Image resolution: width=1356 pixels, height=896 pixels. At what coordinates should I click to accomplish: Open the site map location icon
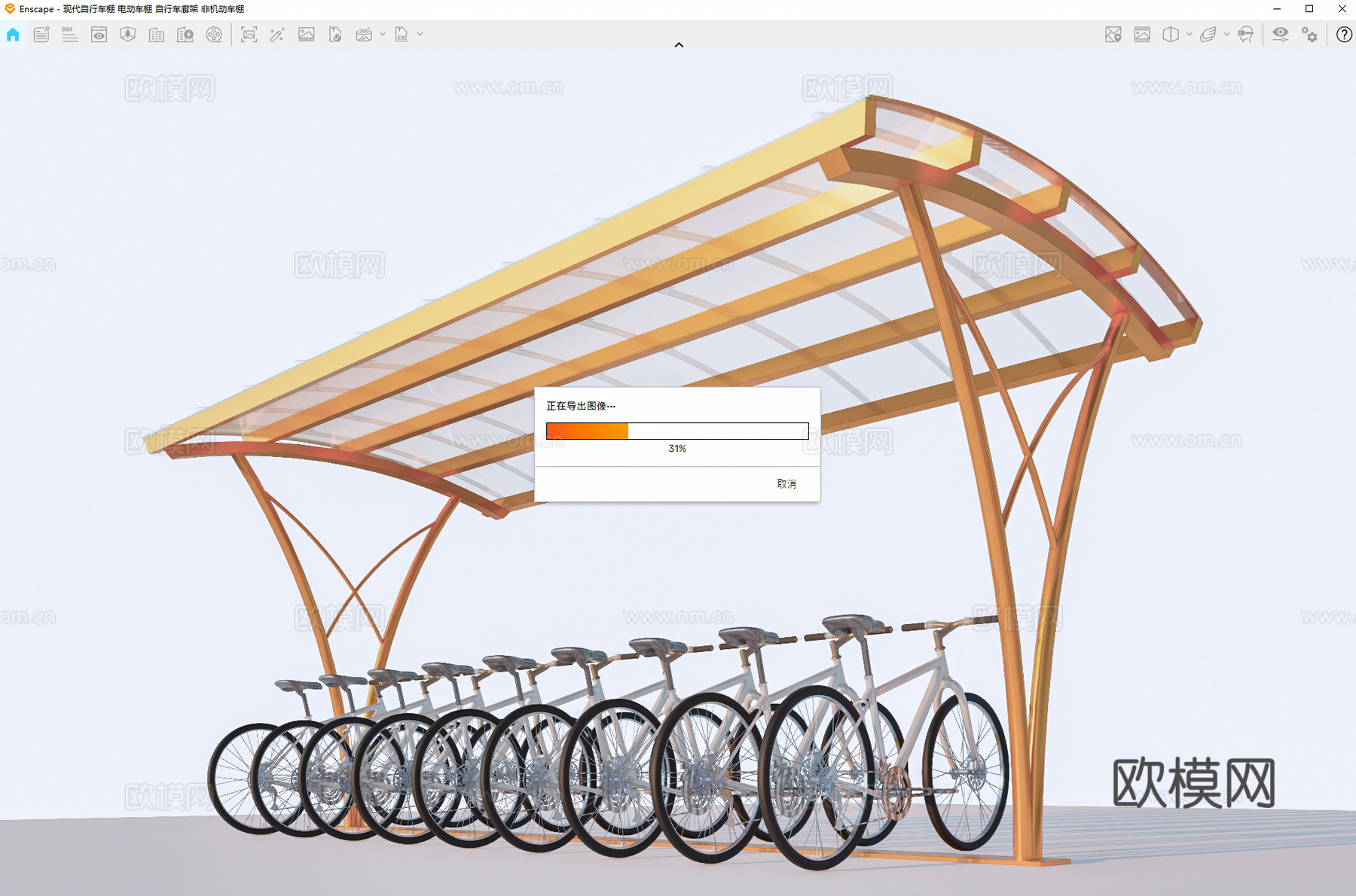pos(1113,35)
